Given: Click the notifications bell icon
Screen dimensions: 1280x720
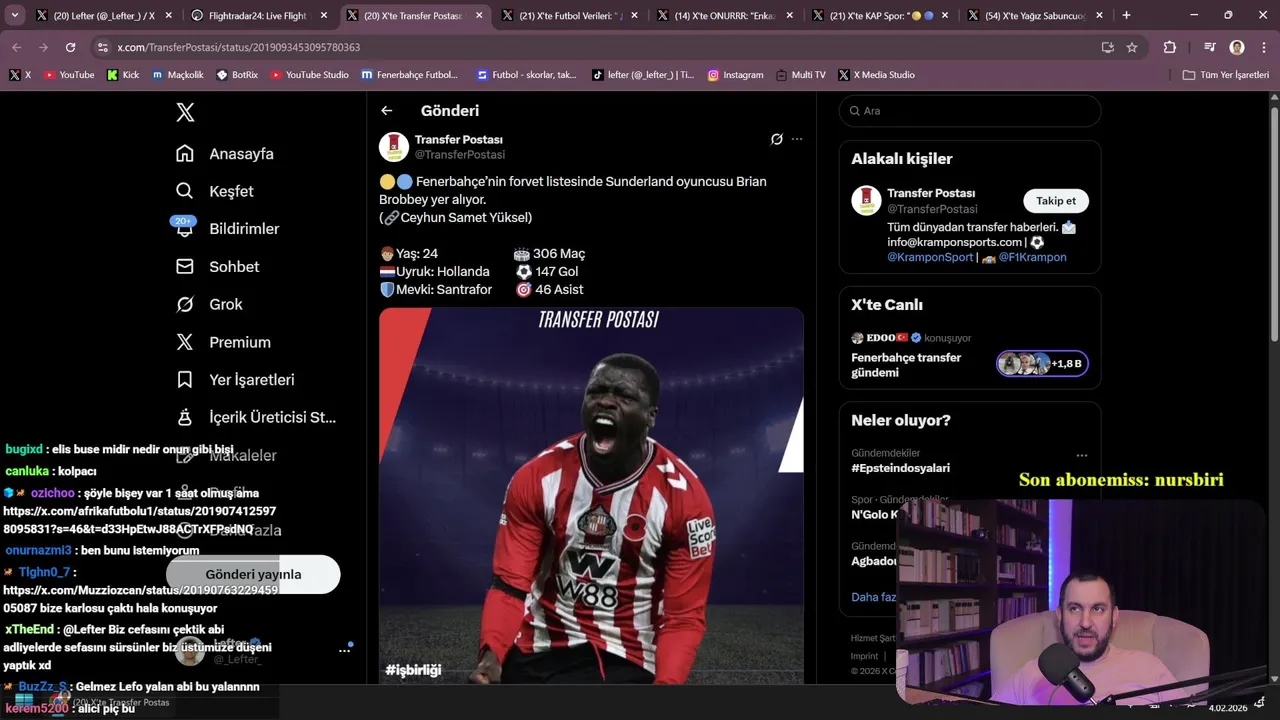Looking at the screenshot, I should [185, 229].
